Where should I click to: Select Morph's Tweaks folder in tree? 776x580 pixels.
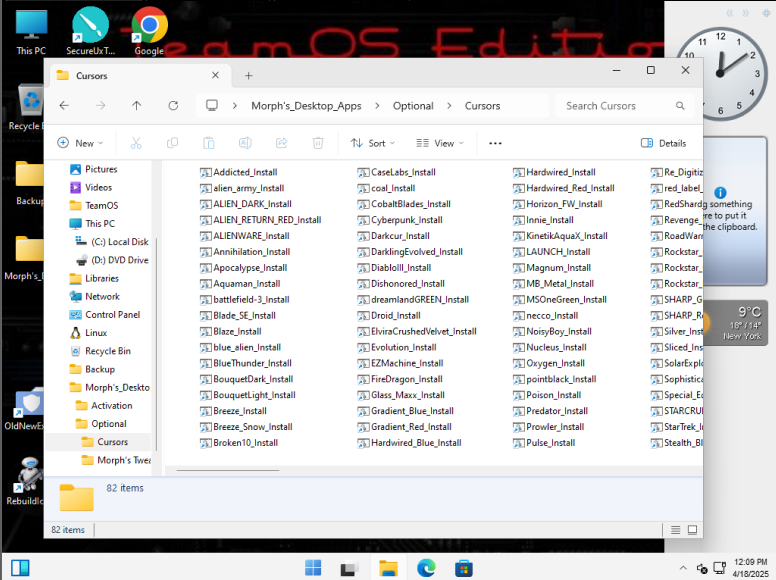coord(117,460)
